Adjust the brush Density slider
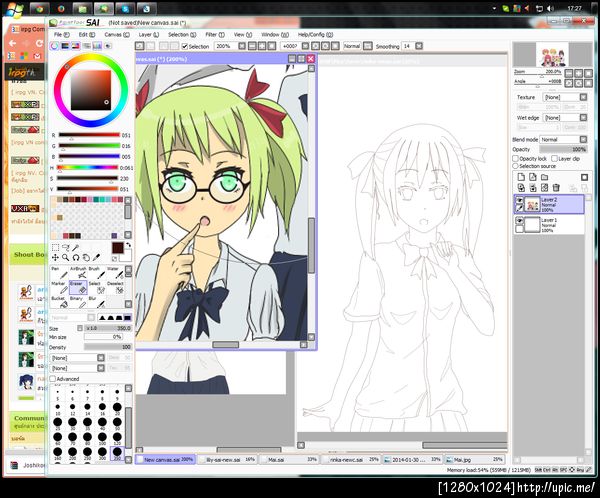The image size is (600, 498). [108, 347]
